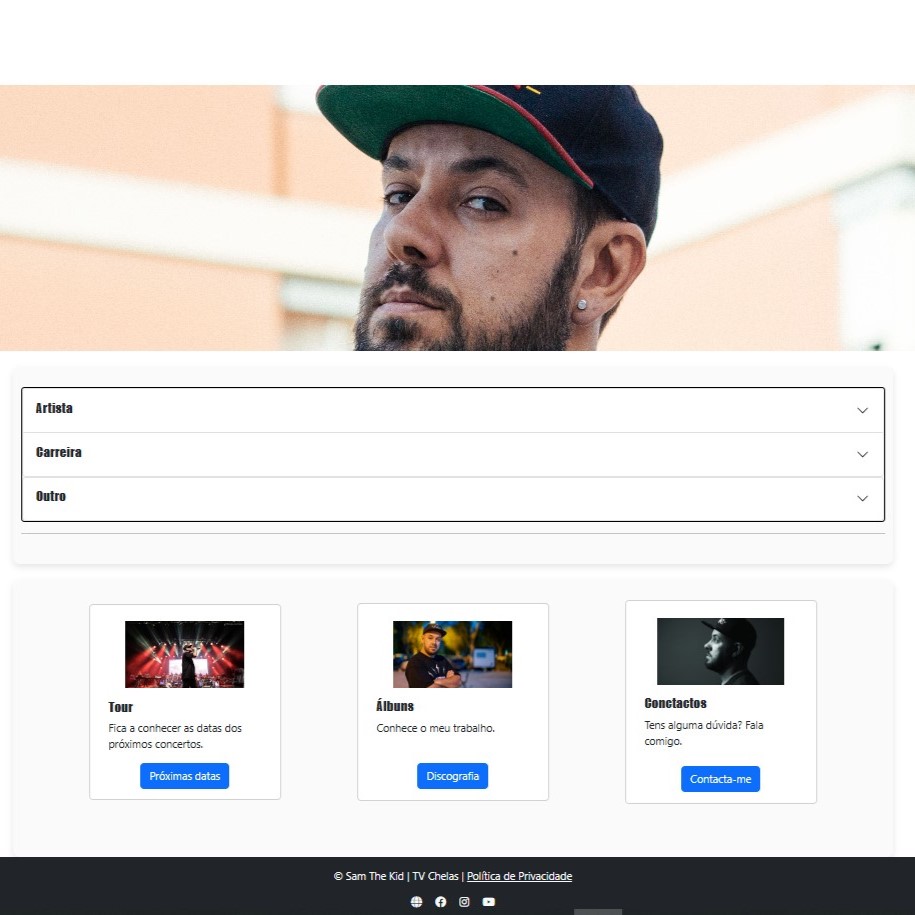The height and width of the screenshot is (915, 915).
Task: Expand the Outro accordion chevron
Action: (862, 498)
